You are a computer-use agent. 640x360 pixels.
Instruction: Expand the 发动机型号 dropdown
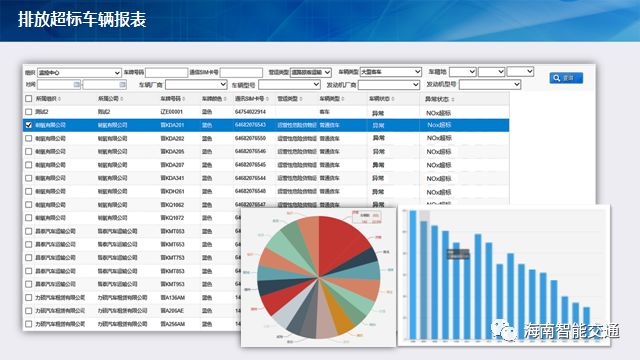[x=490, y=84]
